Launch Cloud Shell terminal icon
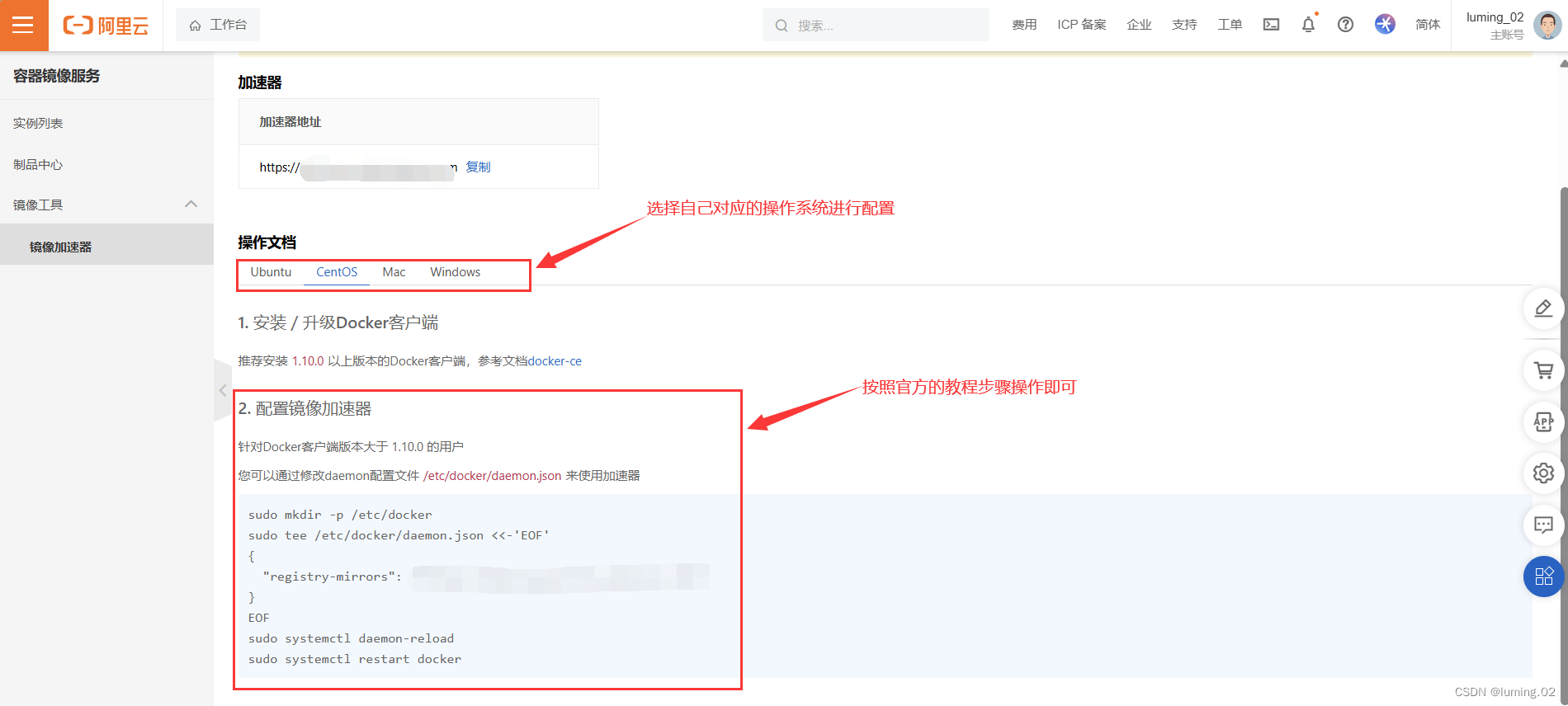 (x=1271, y=25)
